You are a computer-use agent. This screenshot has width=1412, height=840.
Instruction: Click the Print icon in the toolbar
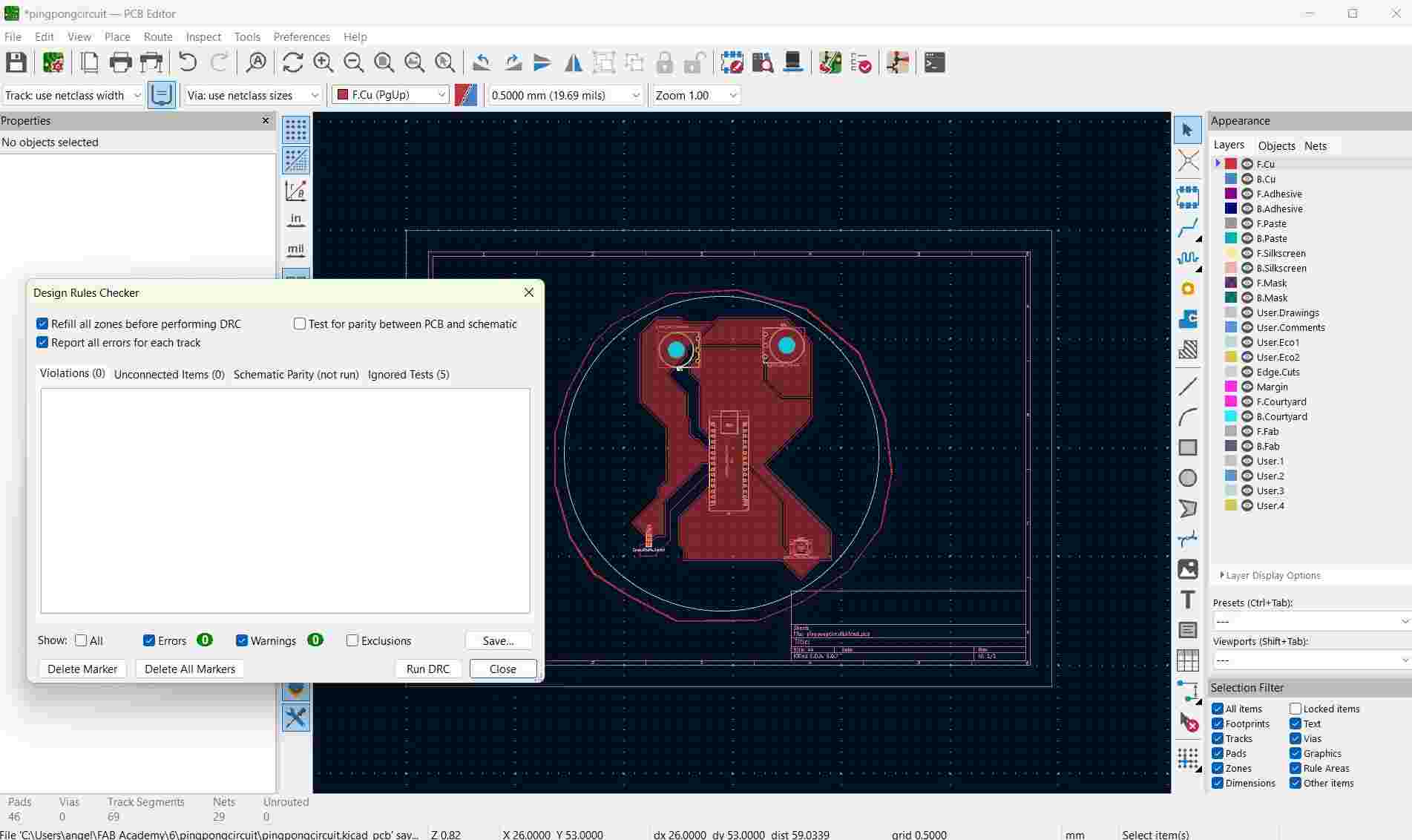(120, 63)
